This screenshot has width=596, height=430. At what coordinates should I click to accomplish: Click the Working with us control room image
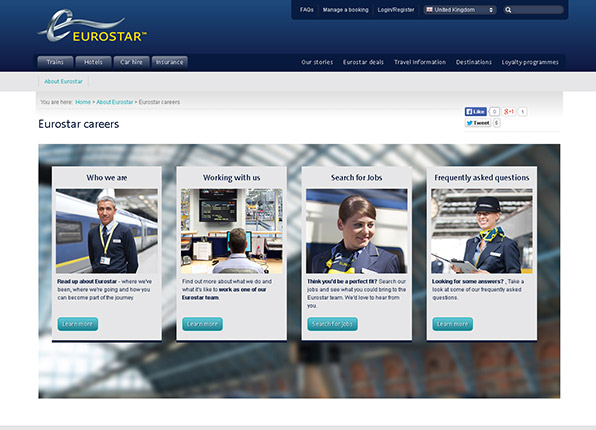pyautogui.click(x=231, y=231)
